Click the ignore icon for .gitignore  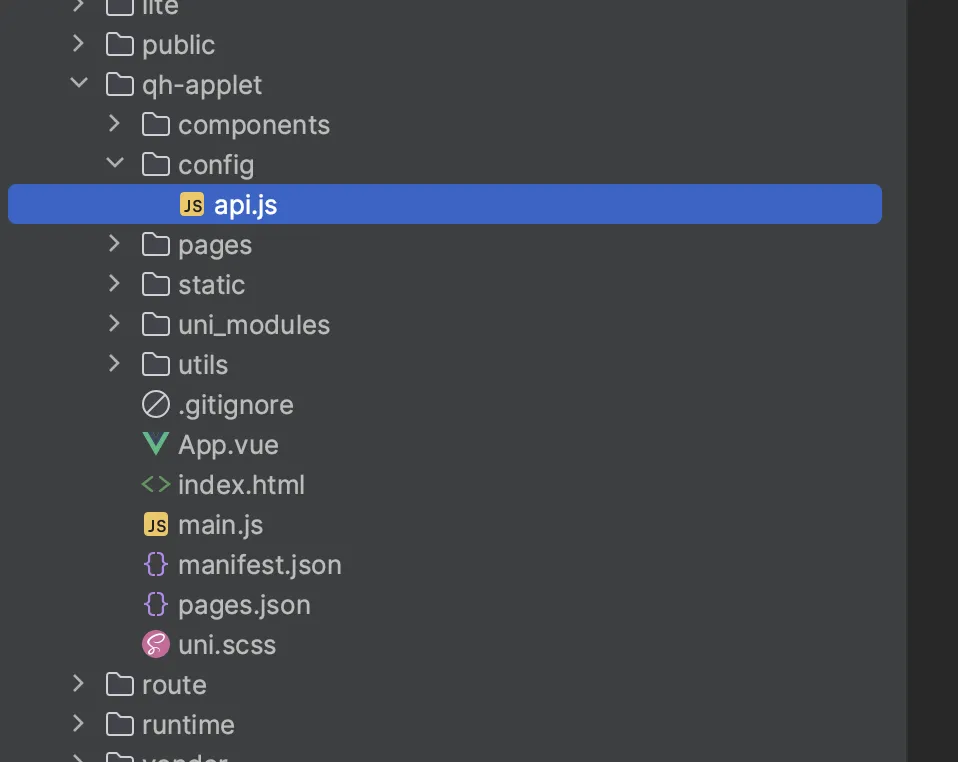(155, 405)
